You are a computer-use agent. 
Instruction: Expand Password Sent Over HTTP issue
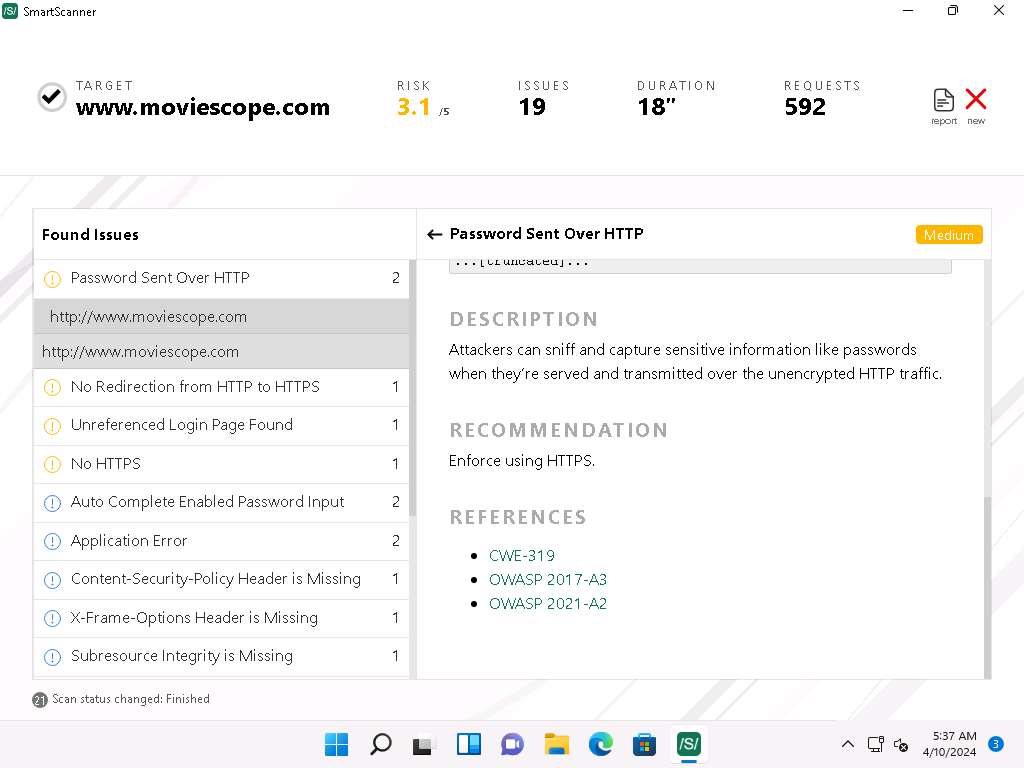click(x=160, y=278)
